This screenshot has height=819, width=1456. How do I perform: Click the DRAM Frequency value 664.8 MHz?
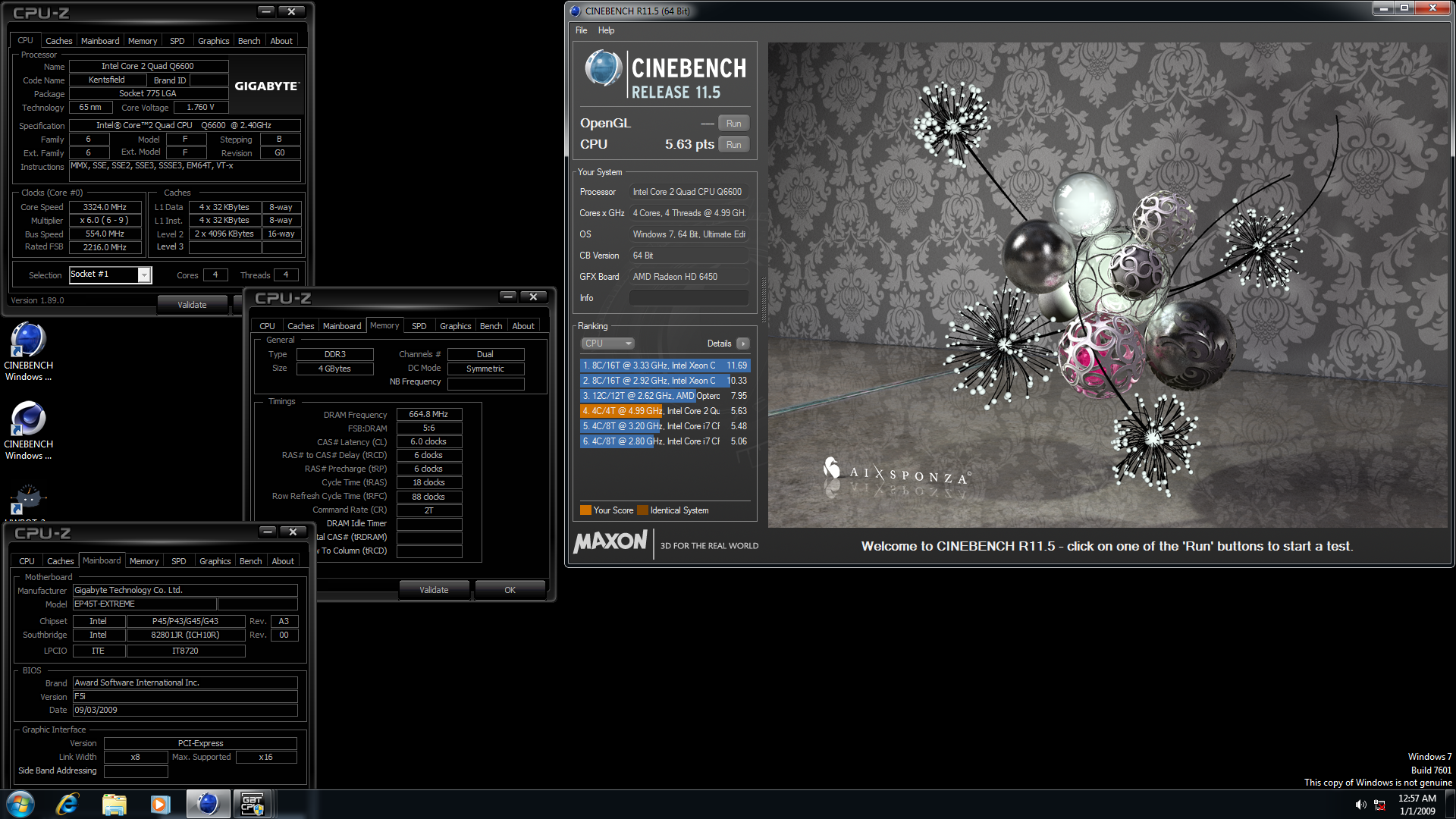[429, 415]
